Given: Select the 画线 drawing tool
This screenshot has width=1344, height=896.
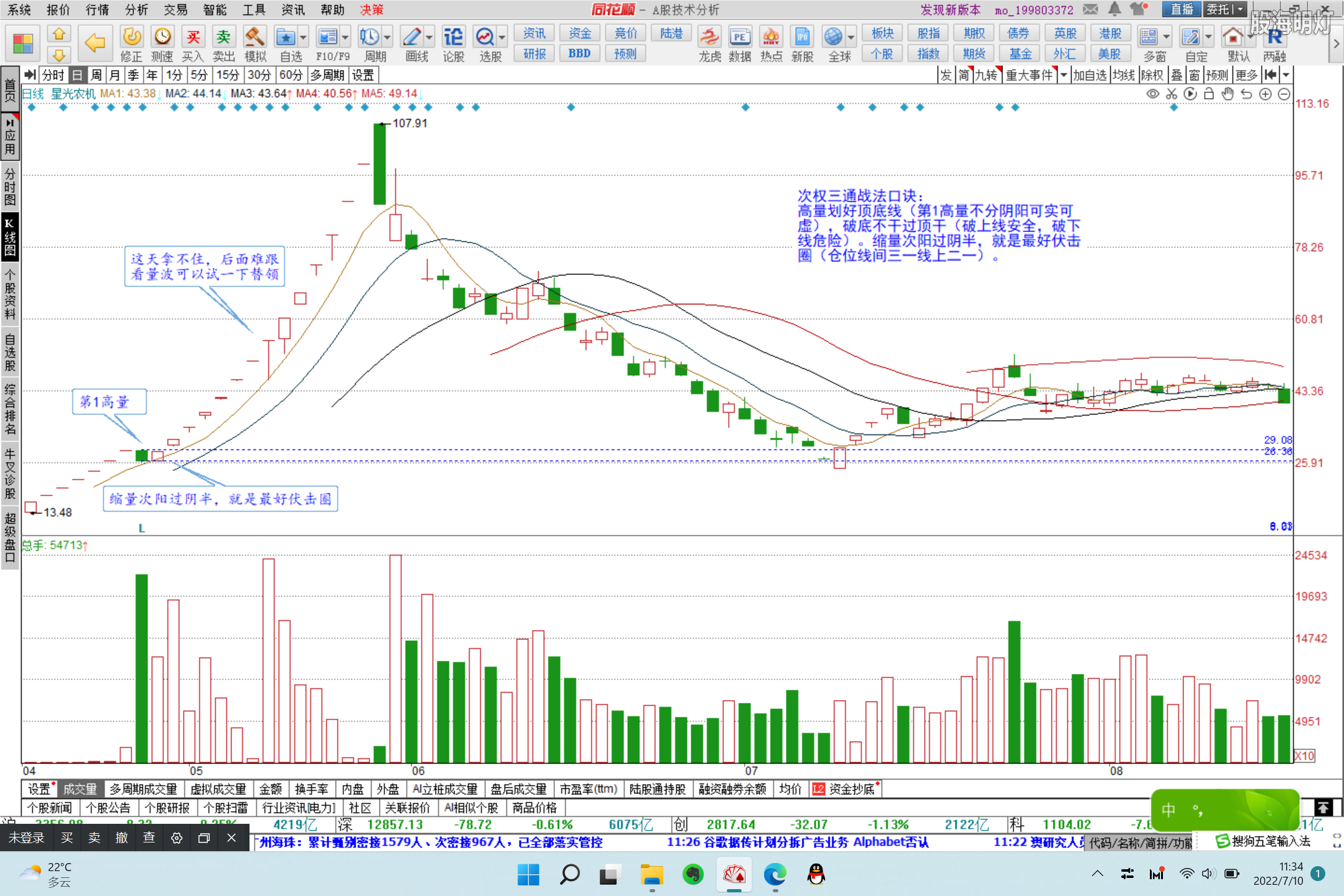Looking at the screenshot, I should pos(413,44).
